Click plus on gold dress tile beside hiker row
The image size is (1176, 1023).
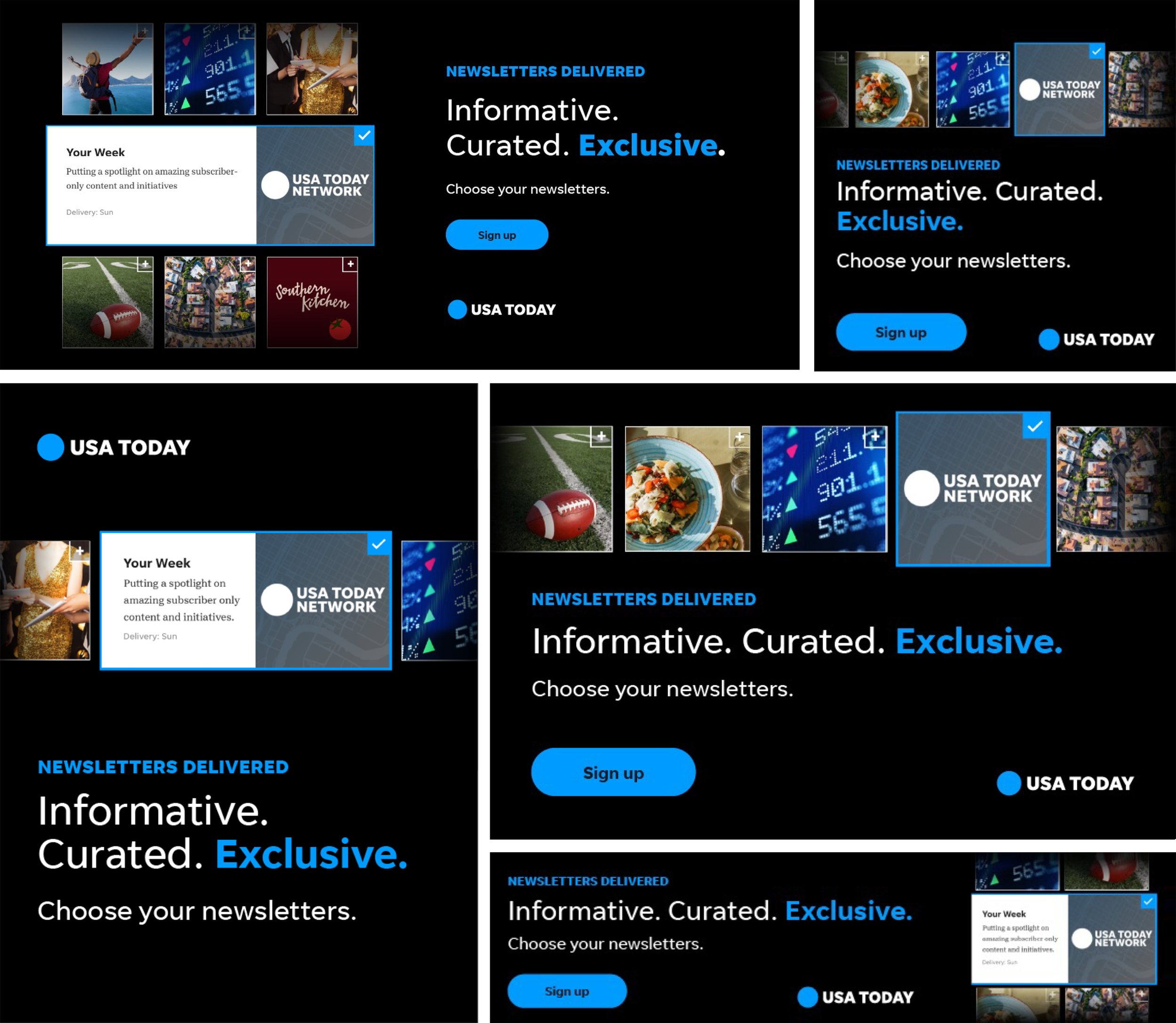pos(350,31)
